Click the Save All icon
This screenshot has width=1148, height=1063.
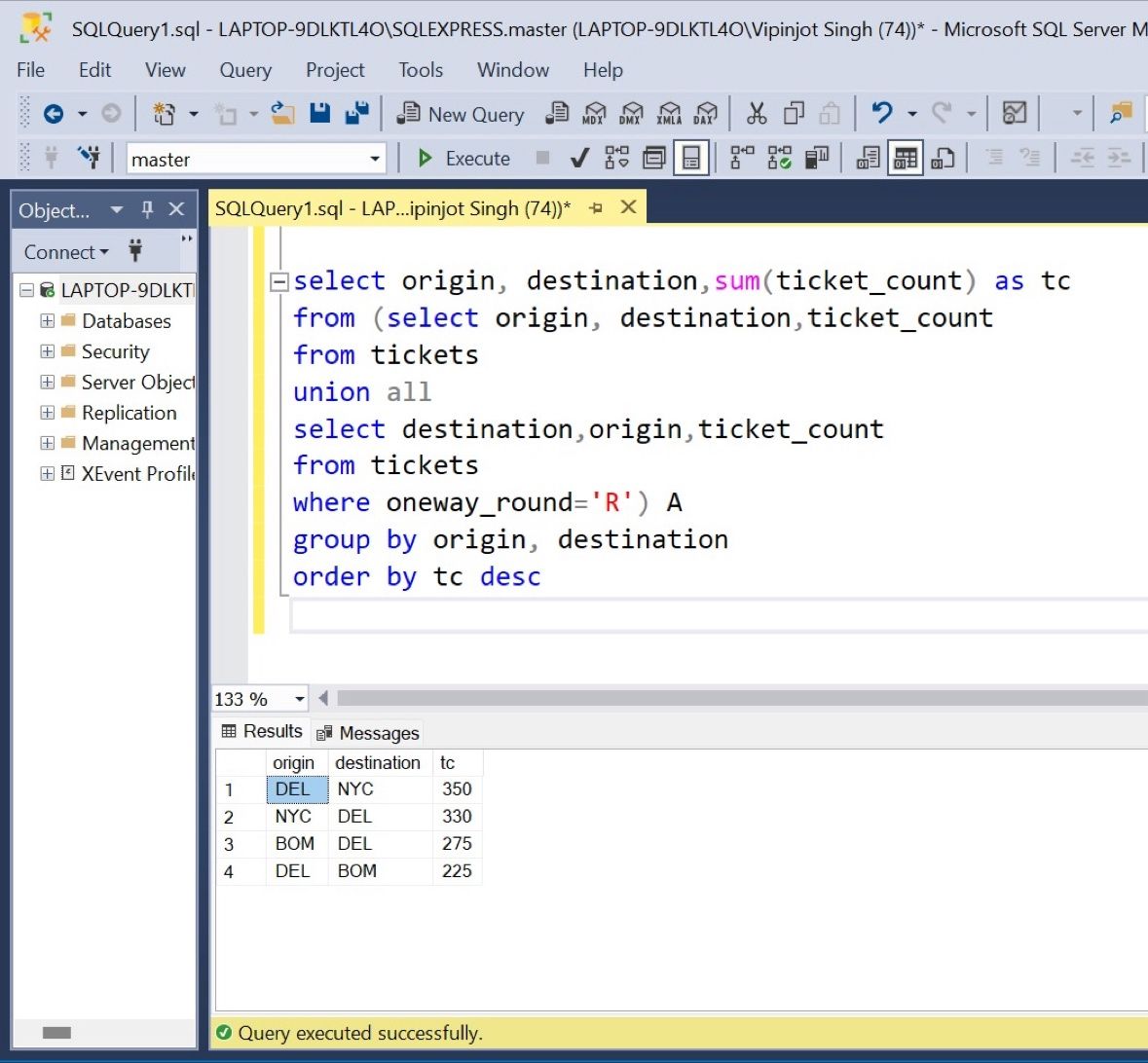pos(356,114)
